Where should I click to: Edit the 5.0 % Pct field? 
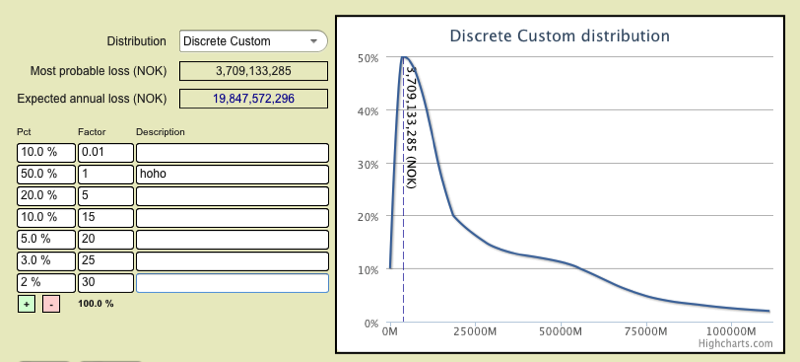[46, 239]
